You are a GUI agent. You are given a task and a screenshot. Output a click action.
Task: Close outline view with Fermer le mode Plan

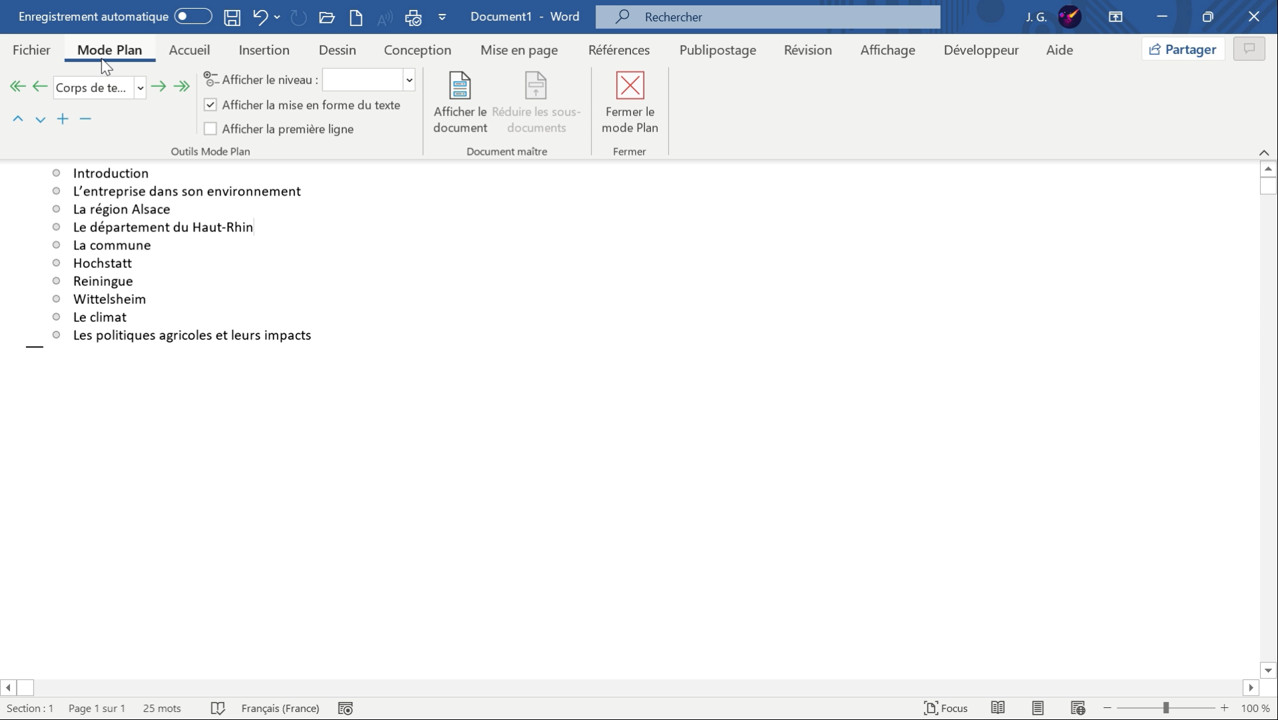point(630,103)
